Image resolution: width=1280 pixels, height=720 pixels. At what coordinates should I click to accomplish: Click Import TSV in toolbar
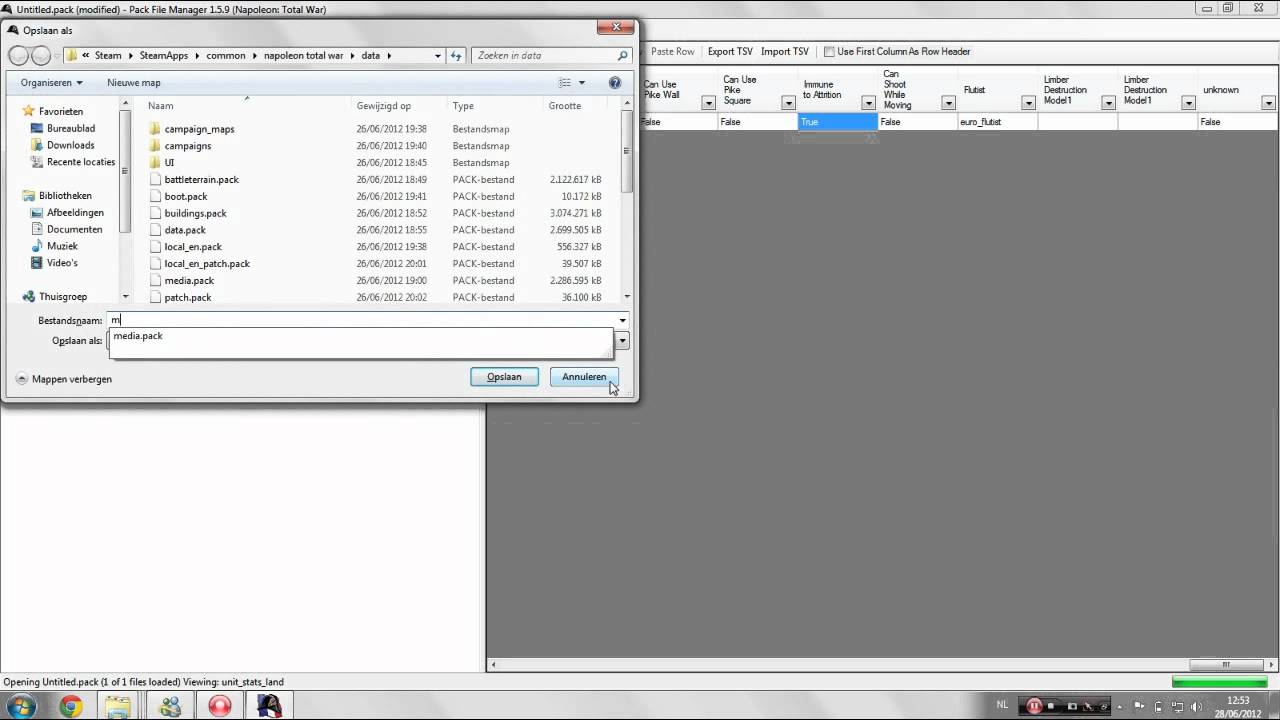[785, 52]
